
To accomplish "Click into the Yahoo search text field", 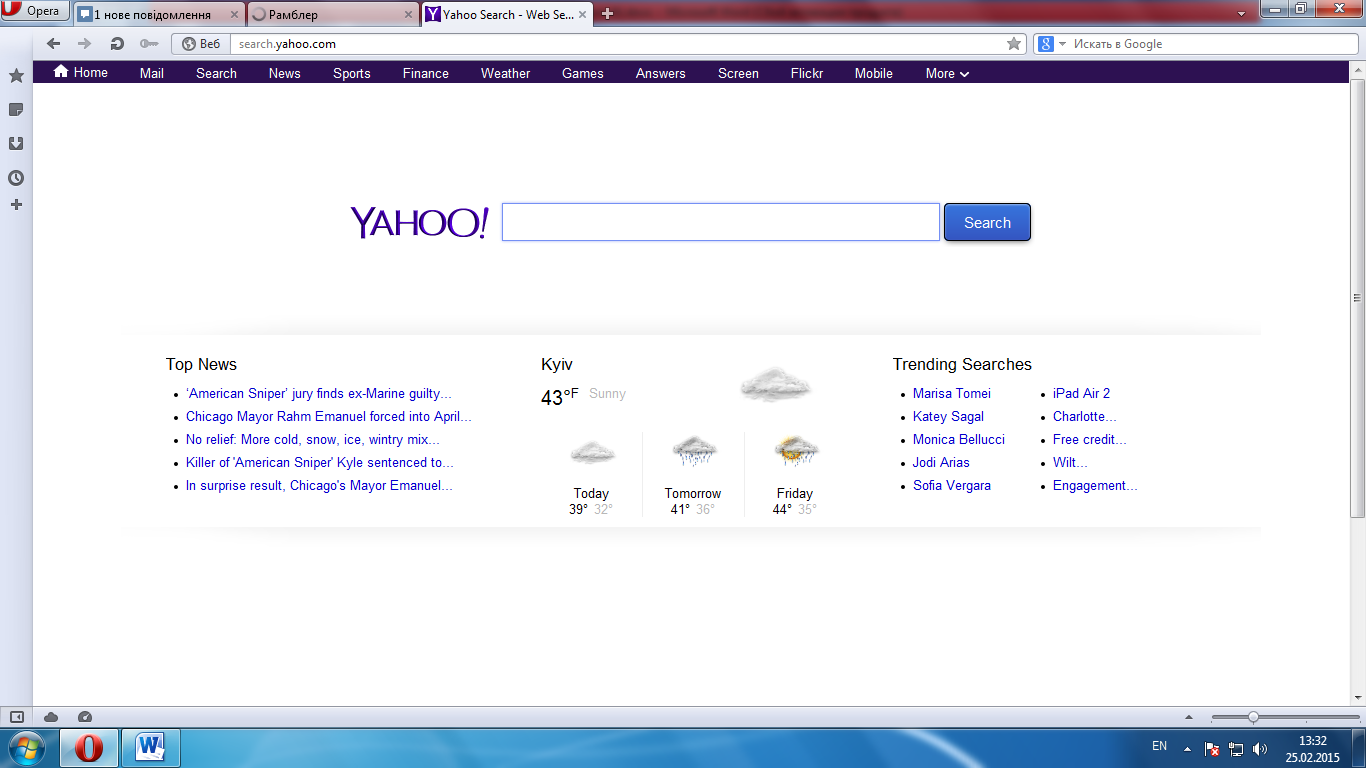I will [x=721, y=222].
